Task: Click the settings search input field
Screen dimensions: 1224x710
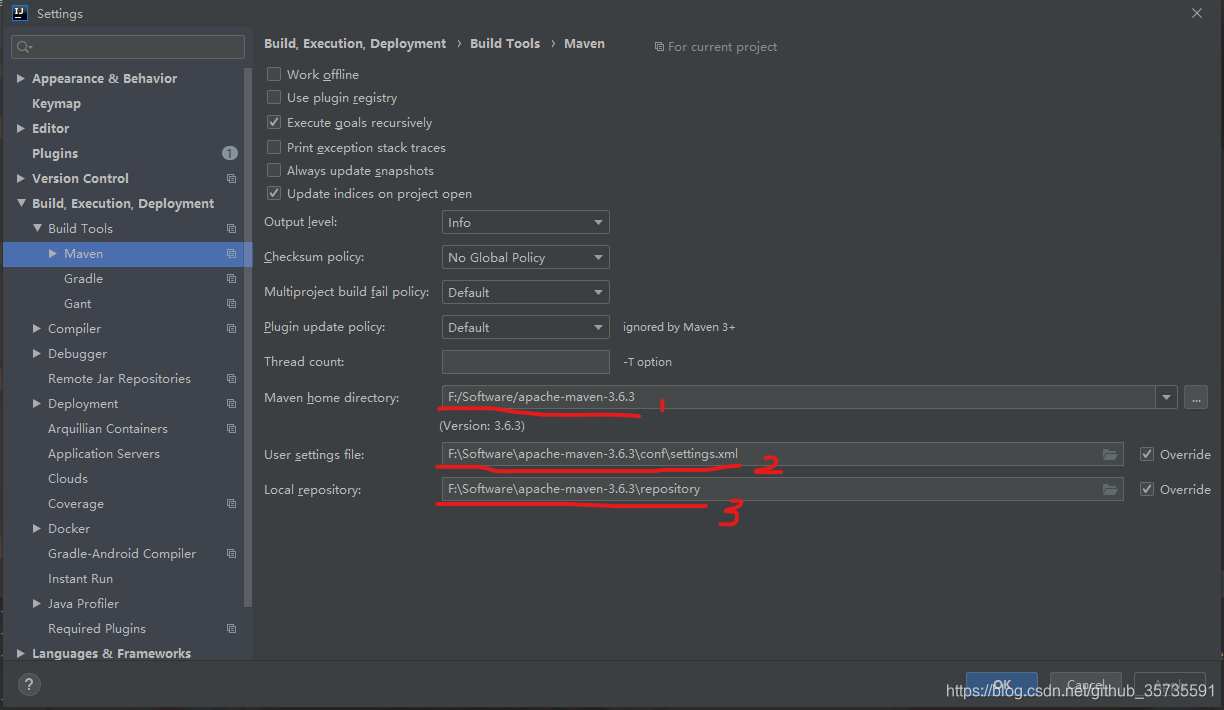Action: click(128, 47)
